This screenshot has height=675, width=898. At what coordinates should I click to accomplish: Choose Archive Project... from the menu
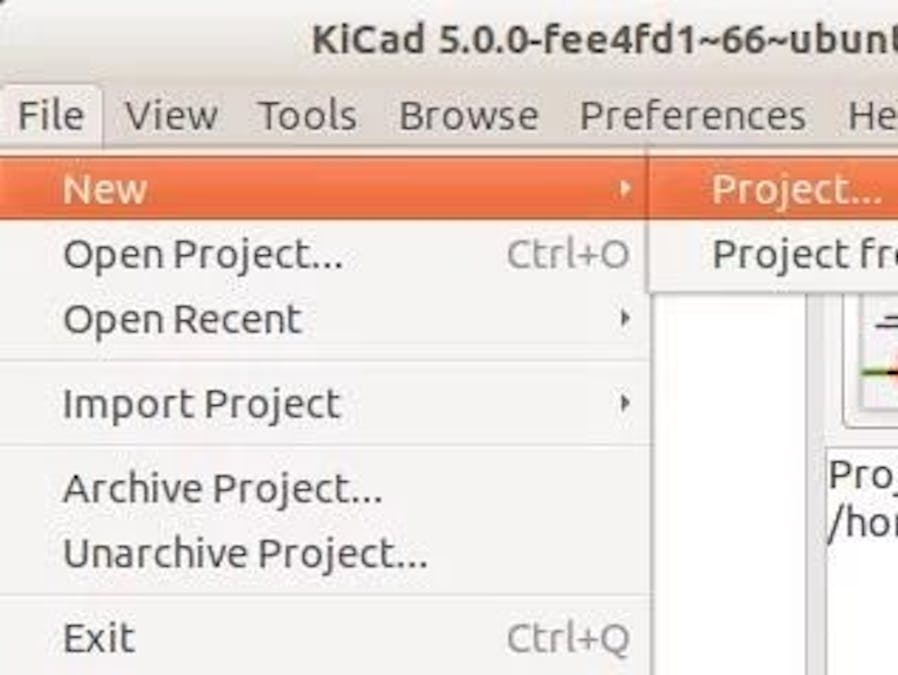[x=222, y=489]
